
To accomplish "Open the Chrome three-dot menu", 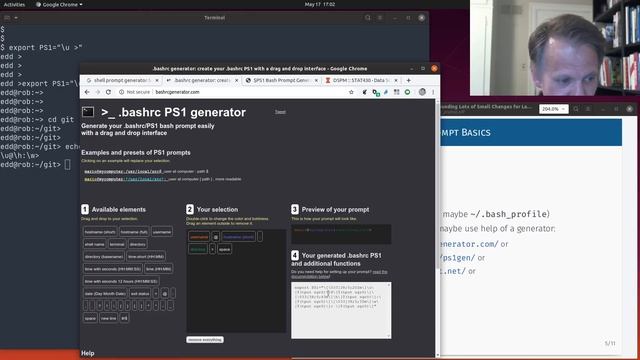I will click(433, 92).
